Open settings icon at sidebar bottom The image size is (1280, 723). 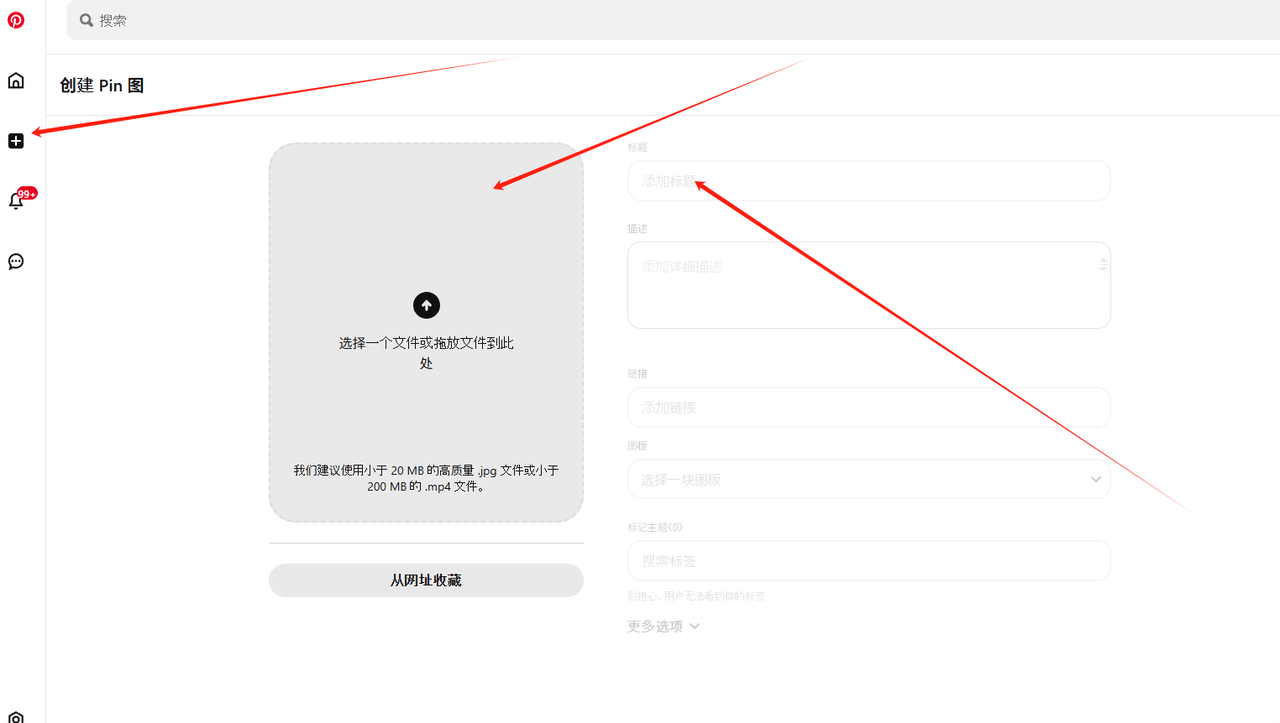(x=16, y=717)
